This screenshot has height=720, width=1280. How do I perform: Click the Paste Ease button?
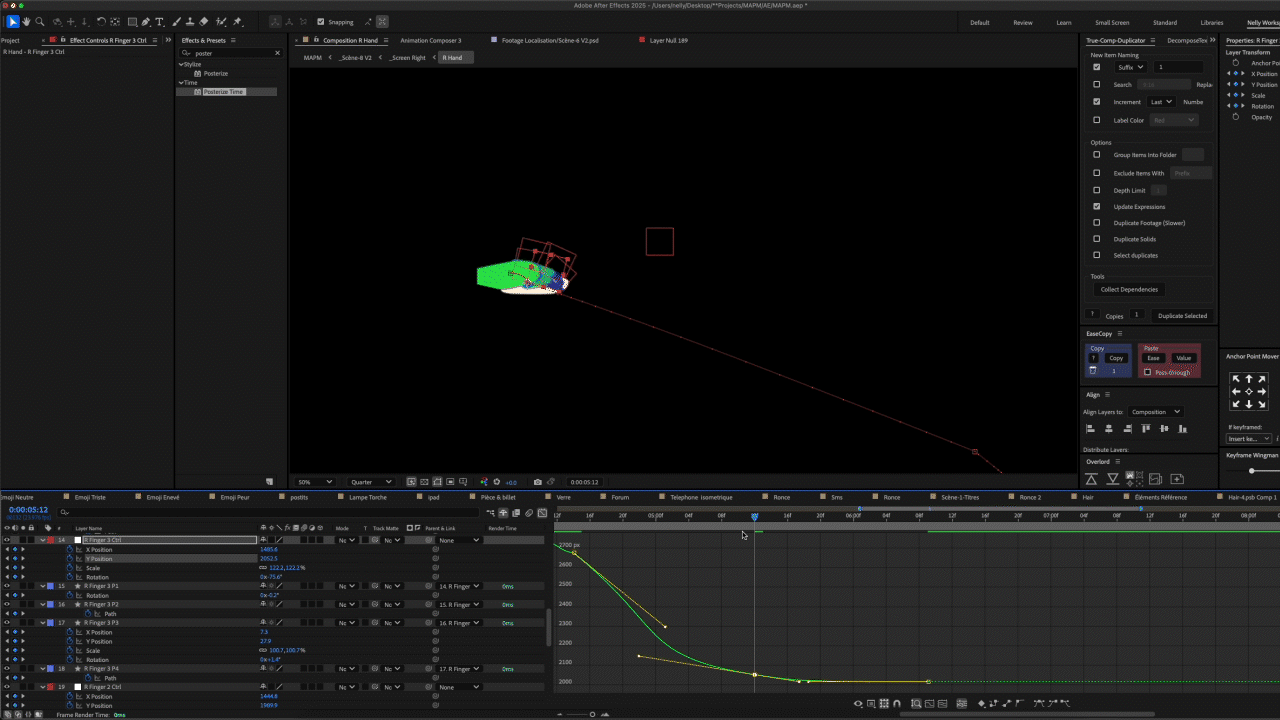1153,358
